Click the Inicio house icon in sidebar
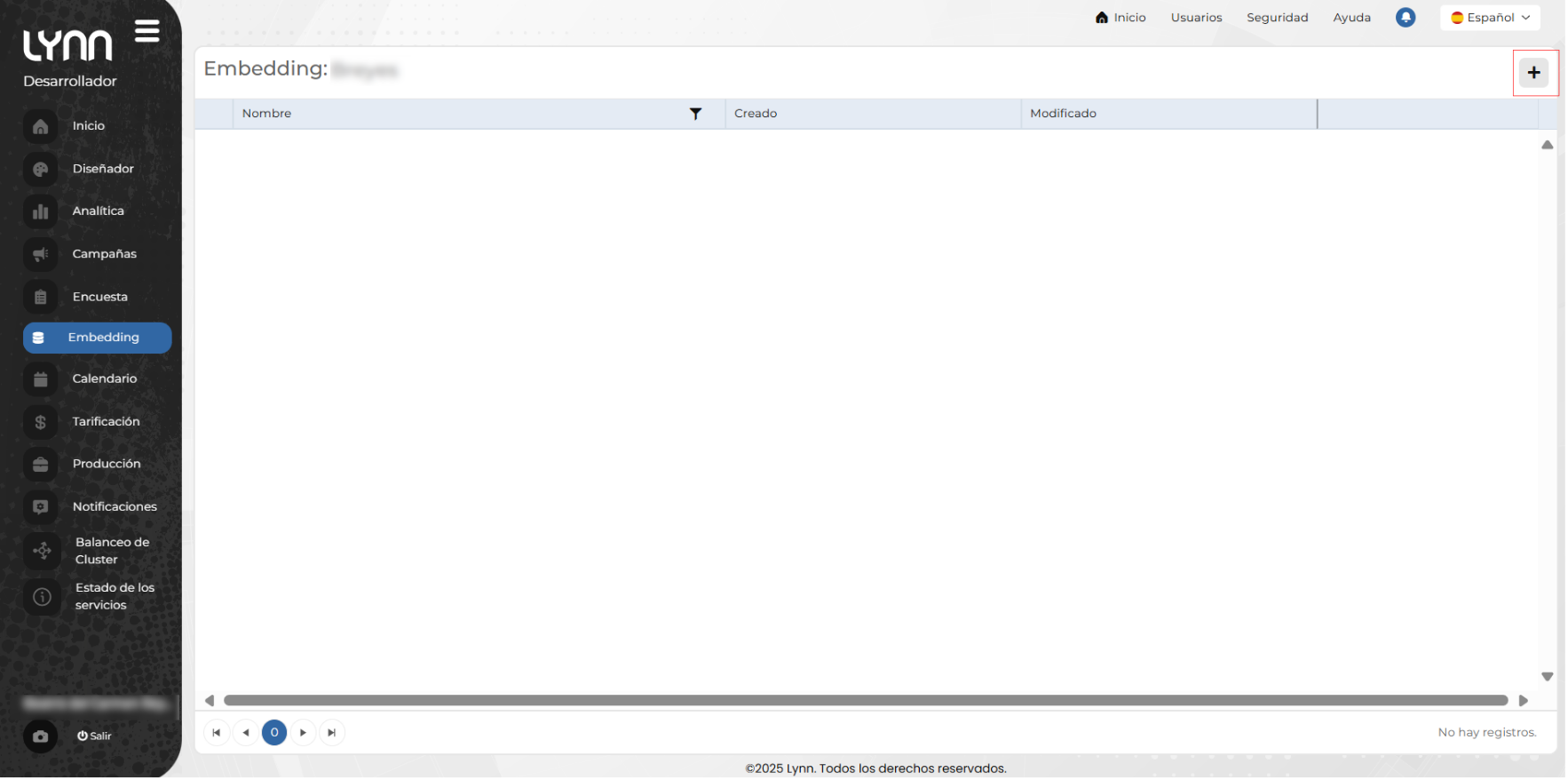Screen dimensions: 1568x780 pyautogui.click(x=41, y=126)
